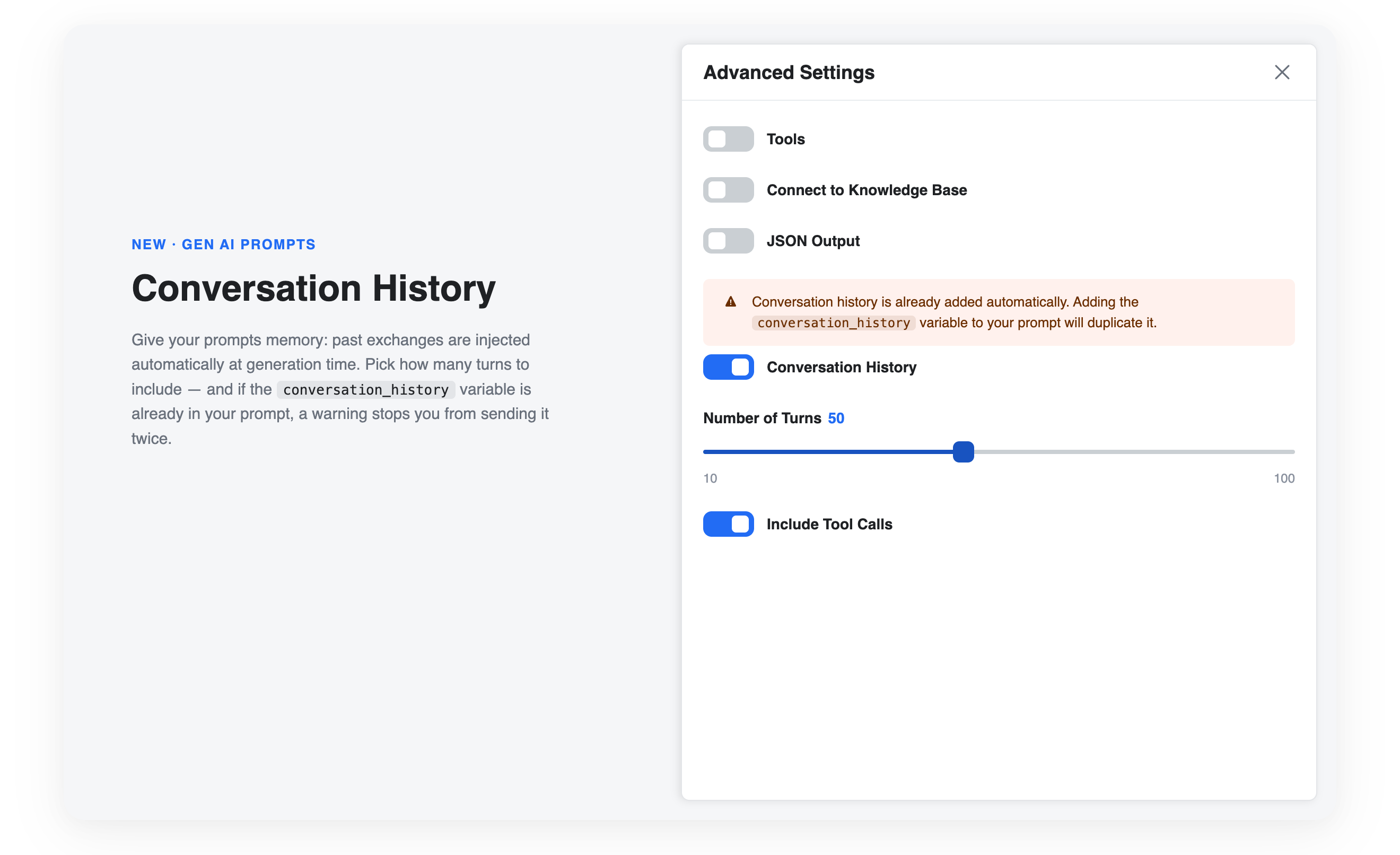The image size is (1400, 855).
Task: Click the JSON Output label
Action: 813,241
